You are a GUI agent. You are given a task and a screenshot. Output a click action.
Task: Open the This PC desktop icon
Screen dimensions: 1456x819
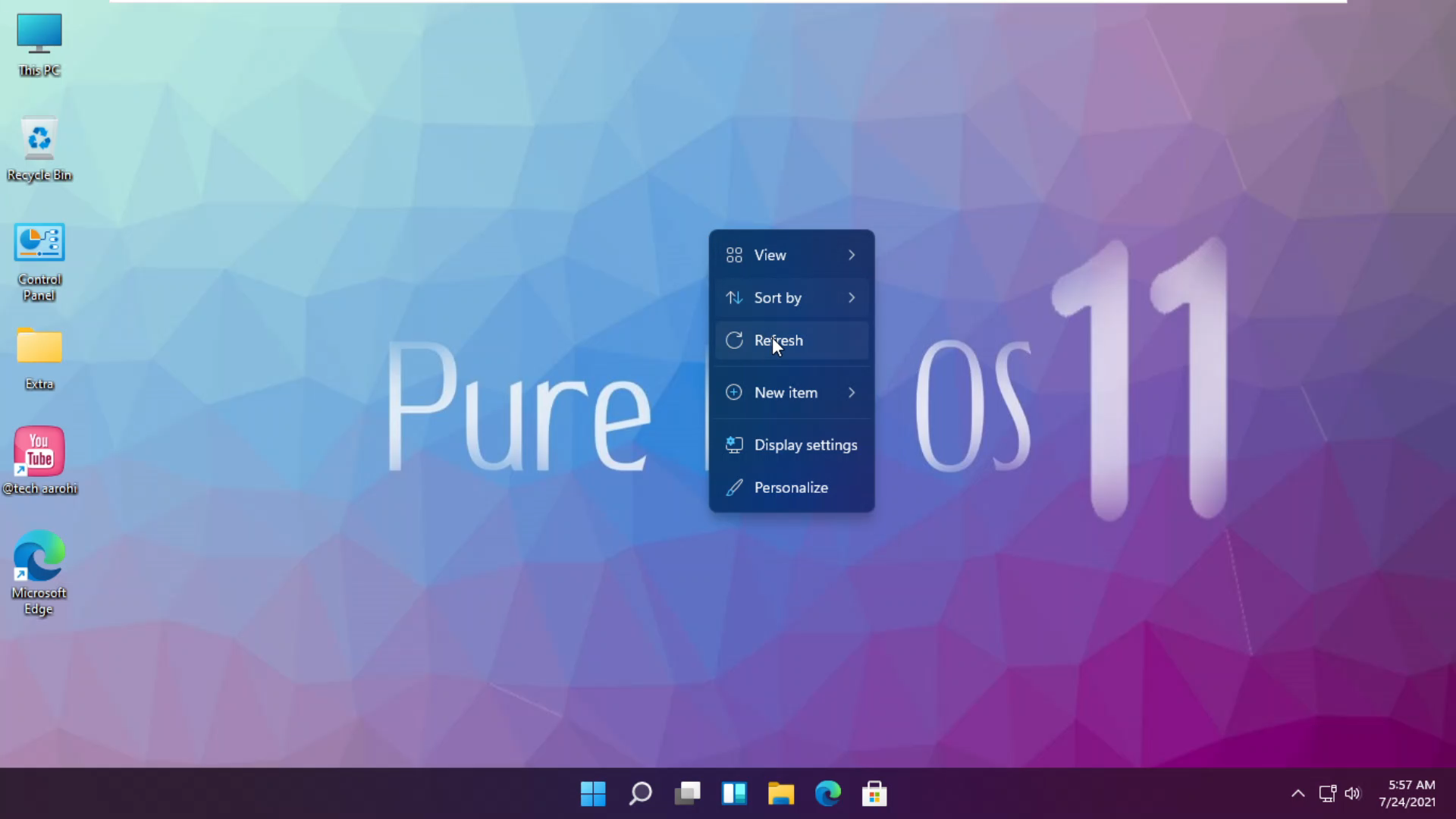[39, 45]
